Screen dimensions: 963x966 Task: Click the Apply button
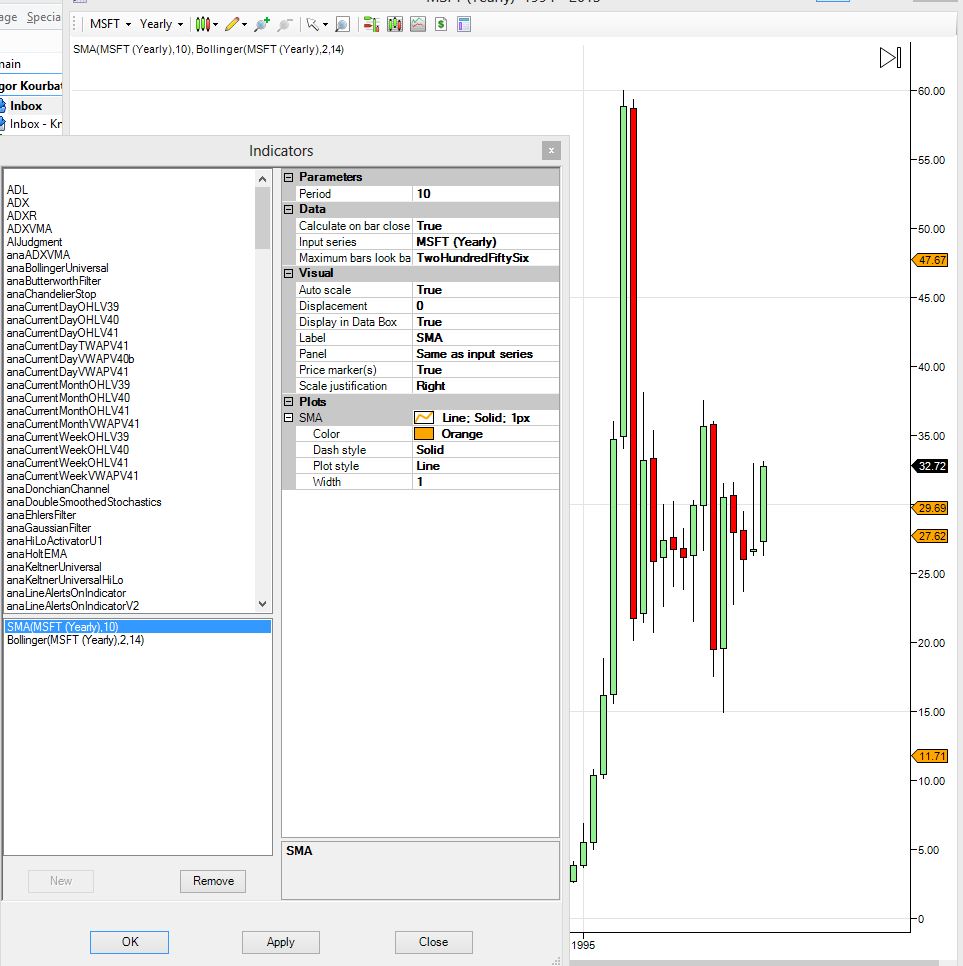click(280, 942)
